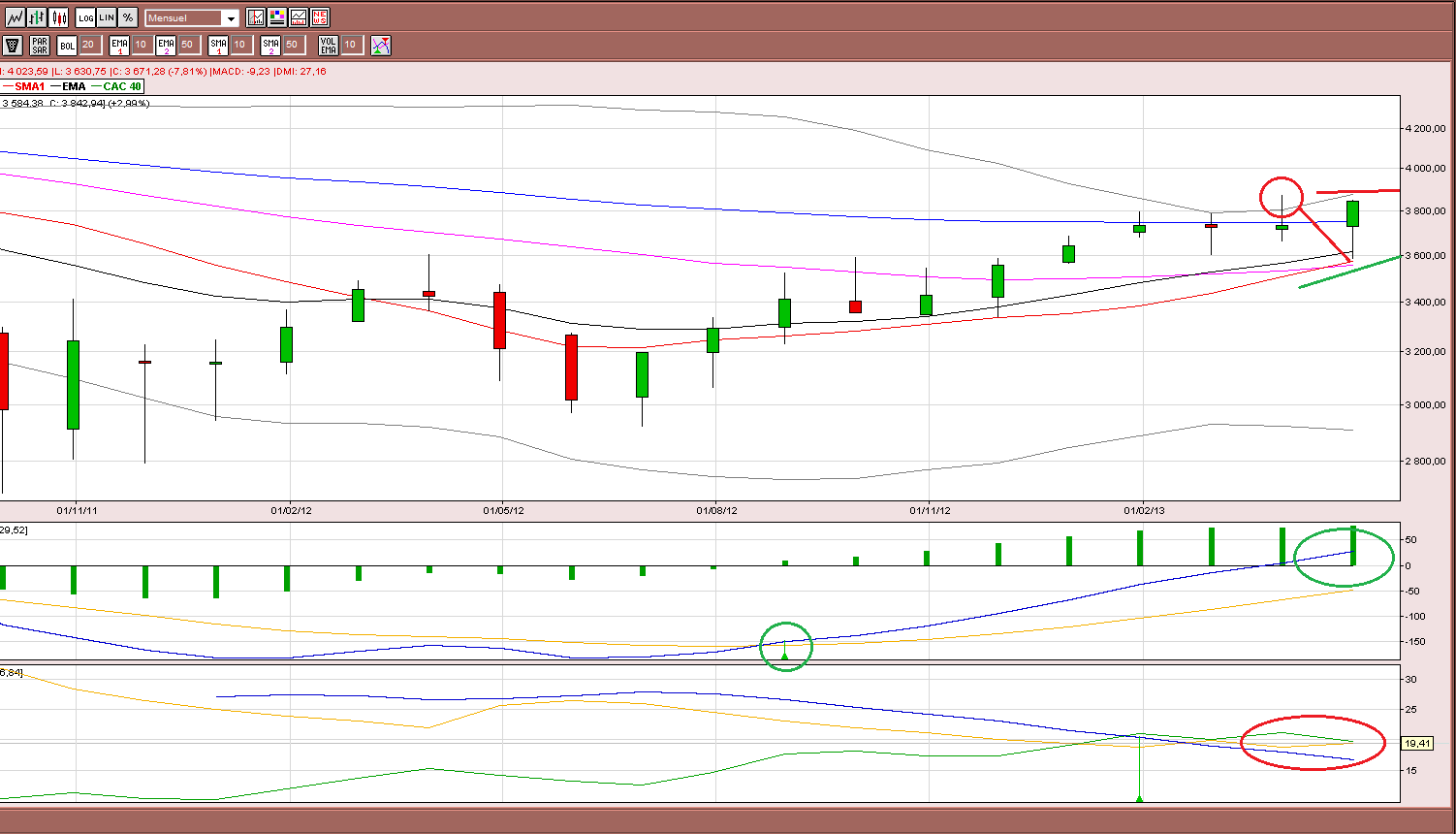Toggle the EMA 1 indicator button
Screen dimensions: 1456x834
pos(119,45)
